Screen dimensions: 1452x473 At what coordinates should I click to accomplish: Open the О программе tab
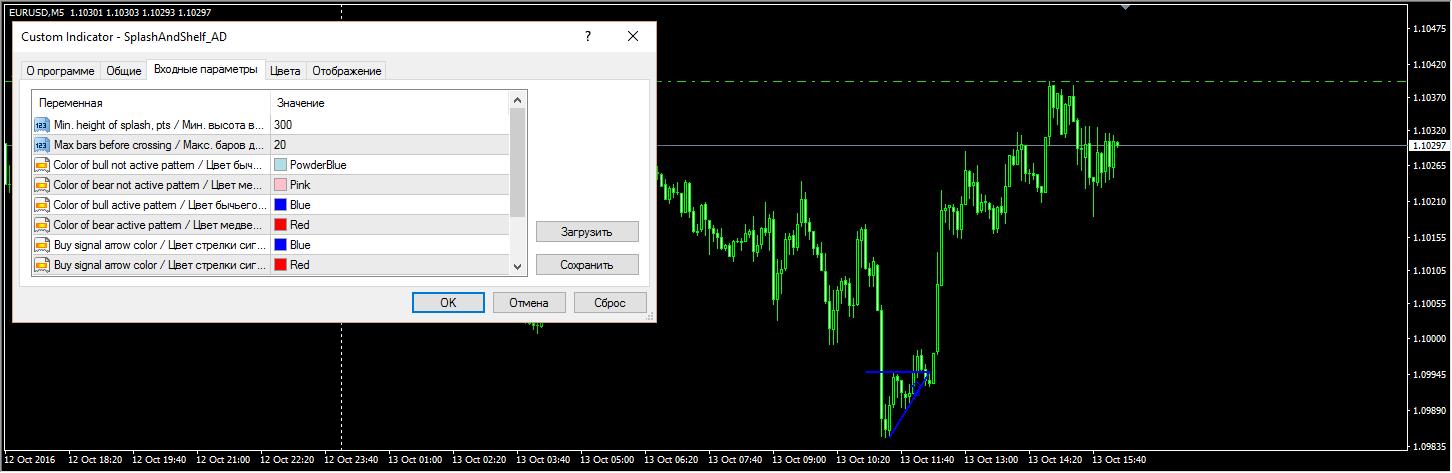point(61,71)
